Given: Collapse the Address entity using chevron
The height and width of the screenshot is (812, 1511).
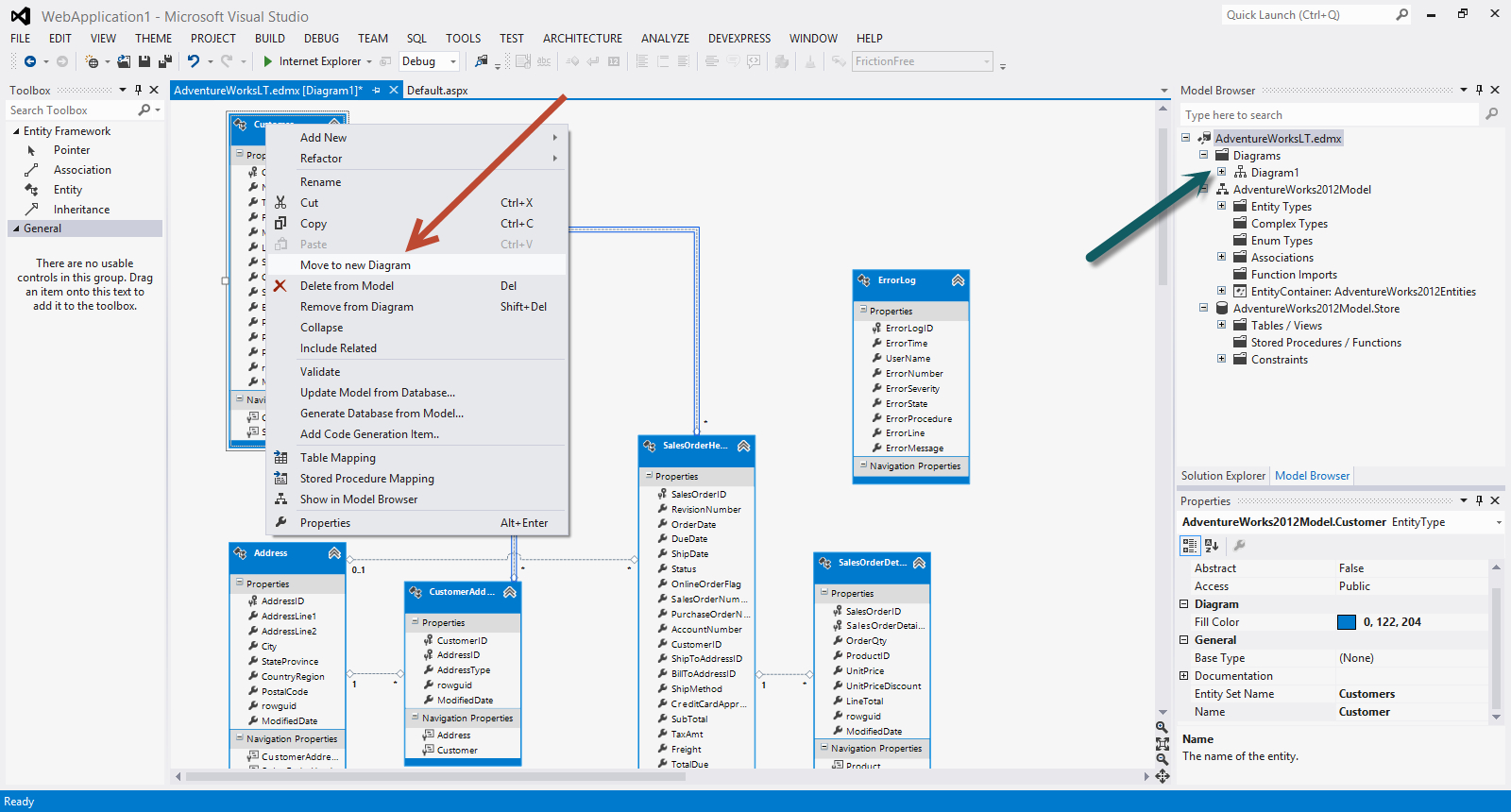Looking at the screenshot, I should pos(334,553).
